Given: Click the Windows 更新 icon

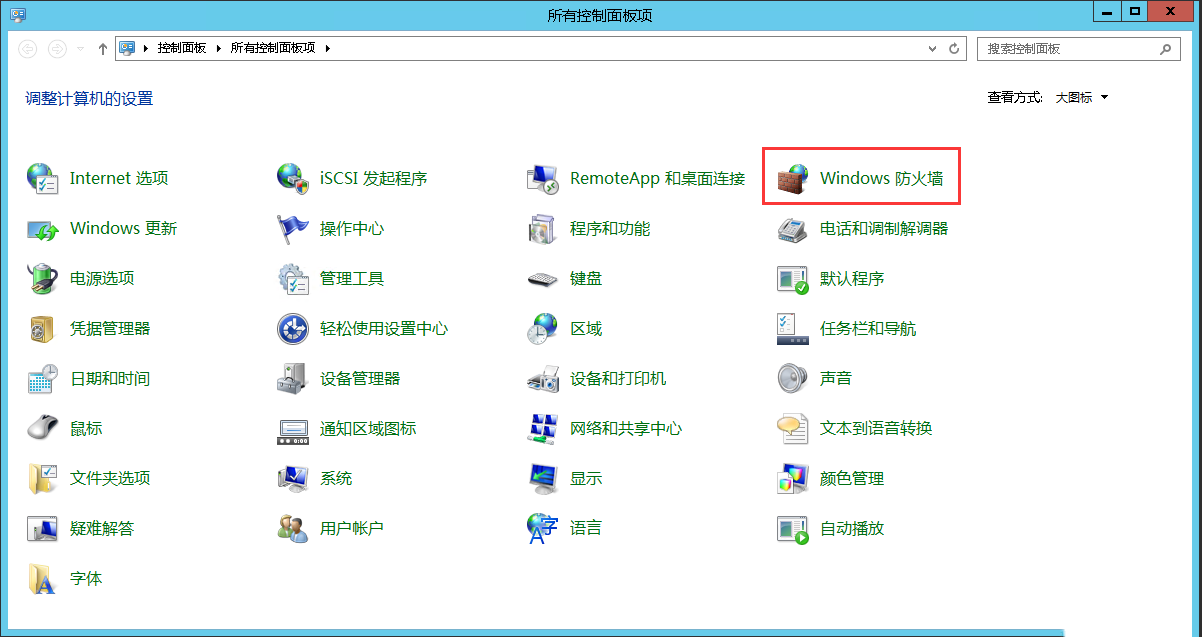Looking at the screenshot, I should click(42, 228).
